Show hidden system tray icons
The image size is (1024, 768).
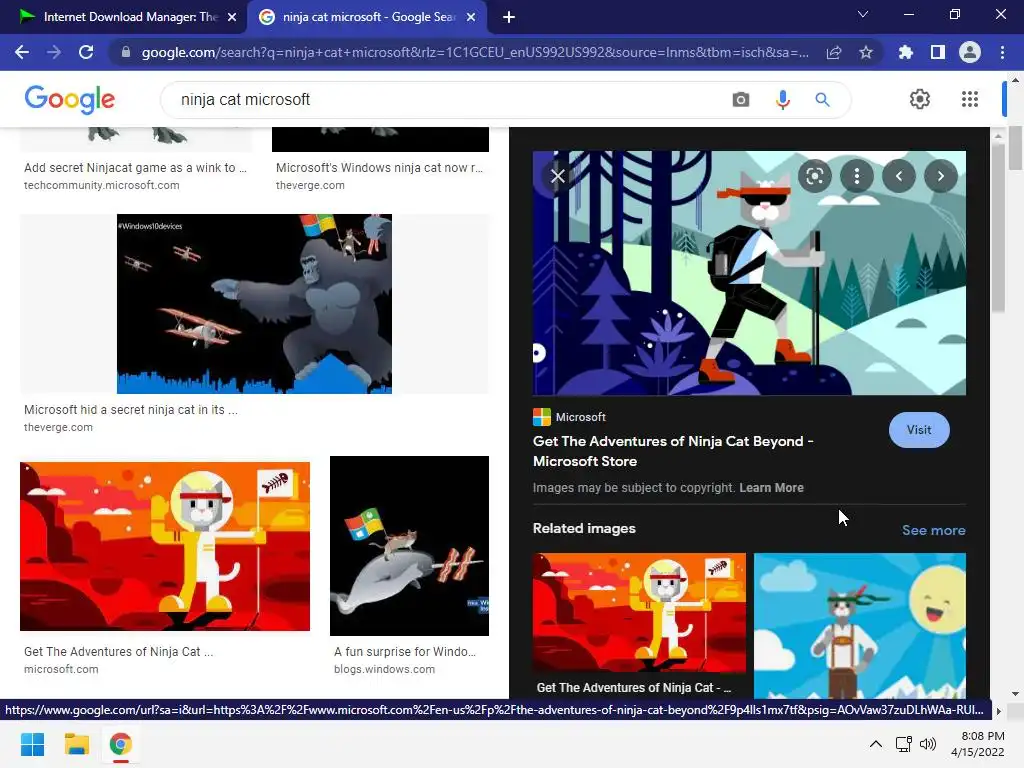point(876,744)
